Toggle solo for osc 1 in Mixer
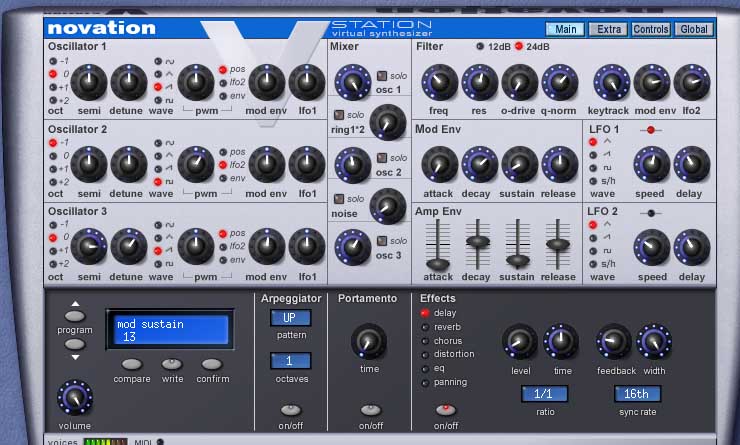This screenshot has width=740, height=445. coord(382,76)
